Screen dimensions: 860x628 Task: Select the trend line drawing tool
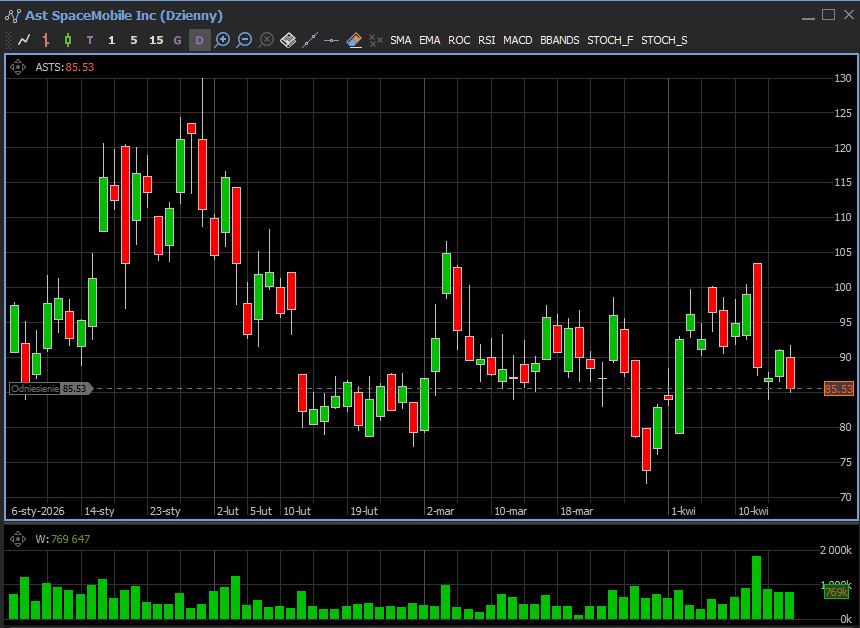[310, 40]
